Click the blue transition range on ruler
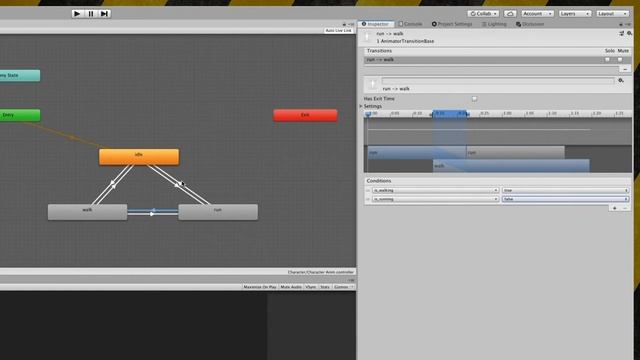 449,114
